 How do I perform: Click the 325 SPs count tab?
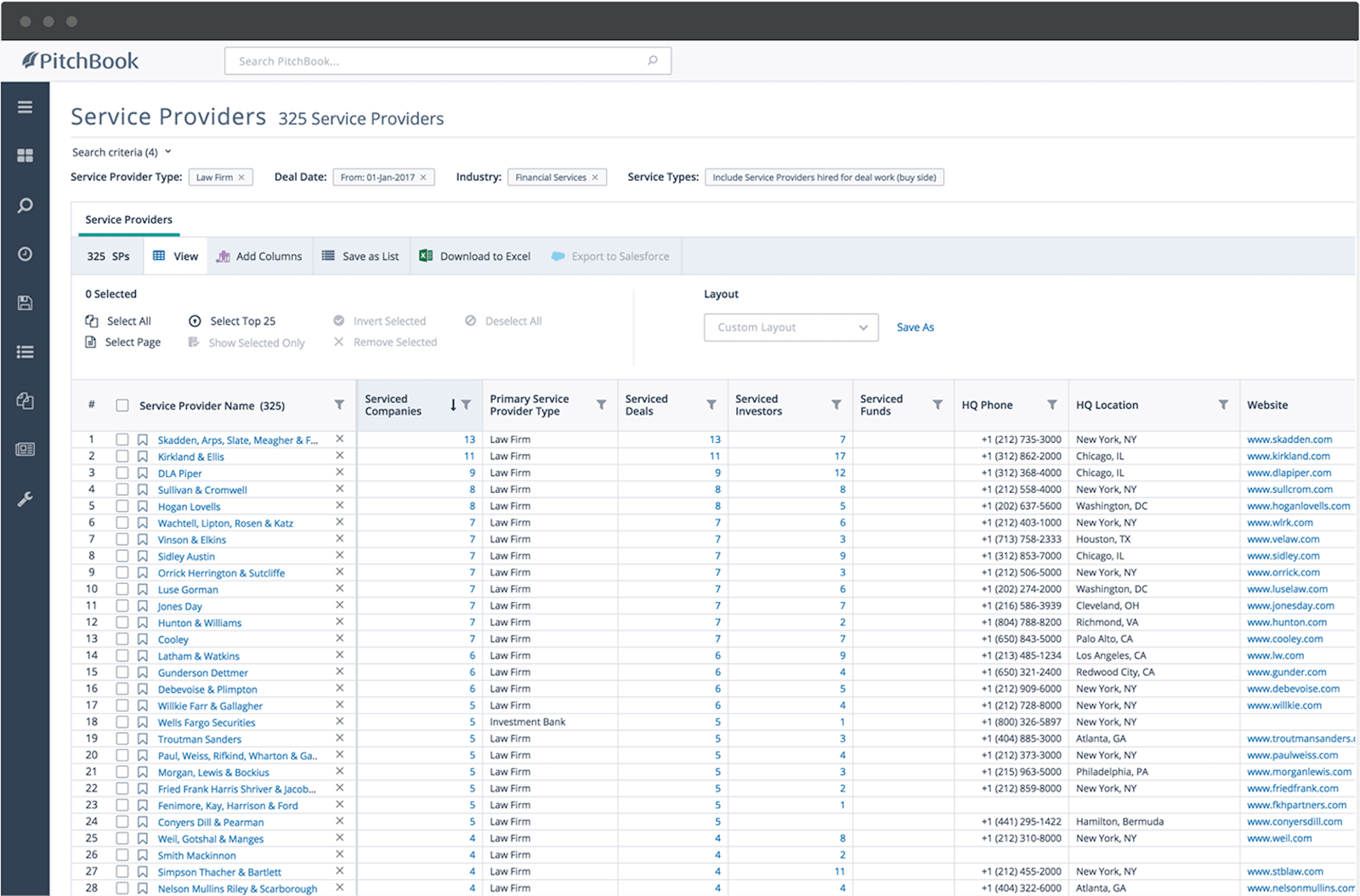108,256
